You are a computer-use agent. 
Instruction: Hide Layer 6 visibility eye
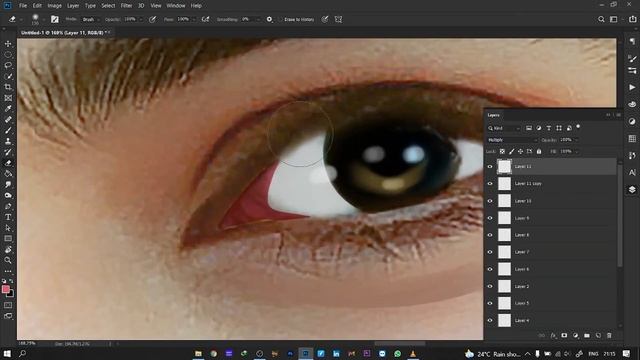(x=490, y=269)
